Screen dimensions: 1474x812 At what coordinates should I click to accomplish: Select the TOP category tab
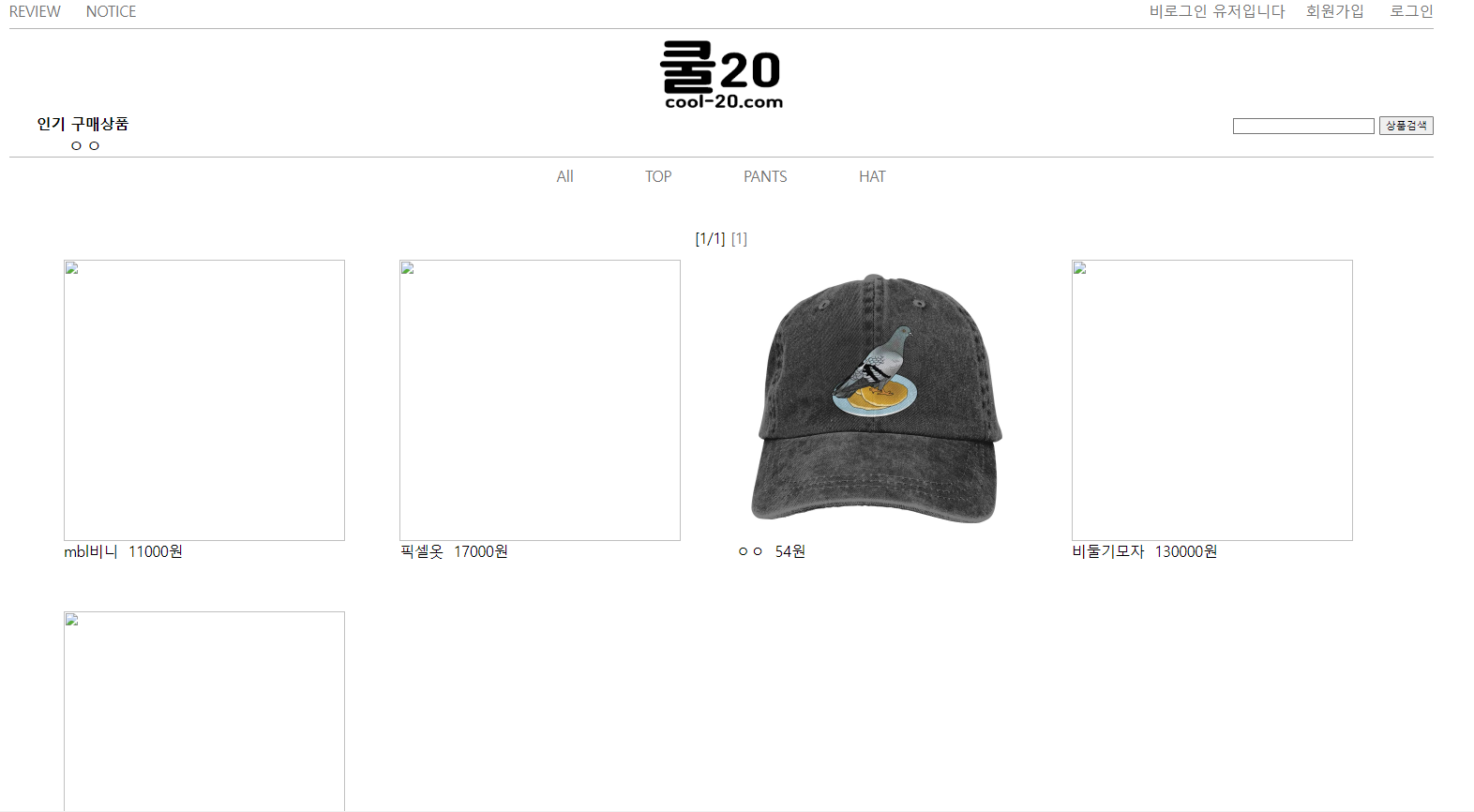pos(658,176)
